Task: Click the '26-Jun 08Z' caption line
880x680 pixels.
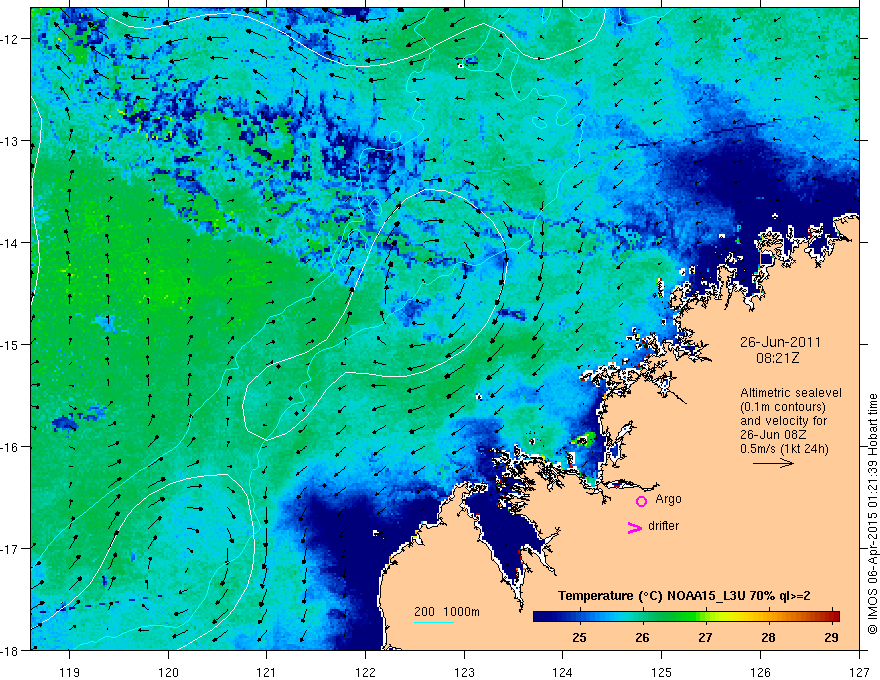Action: coord(774,435)
